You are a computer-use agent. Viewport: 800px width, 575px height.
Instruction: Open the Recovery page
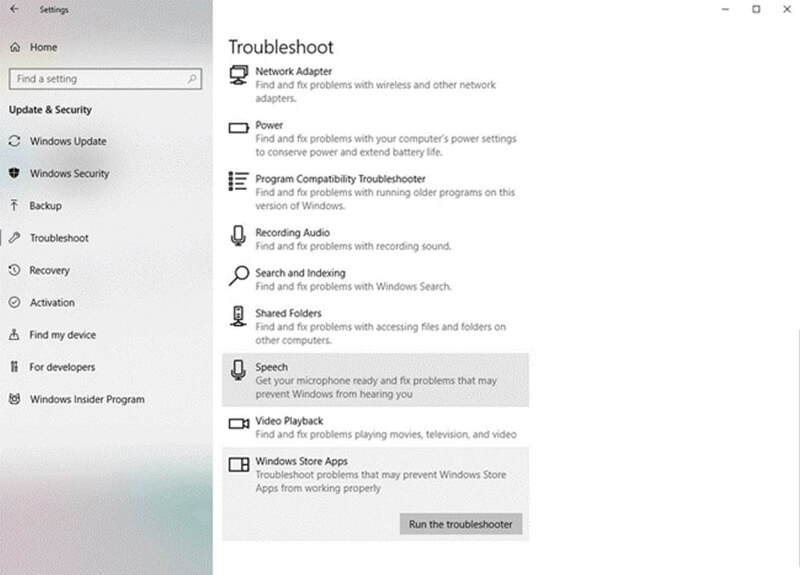tap(49, 270)
